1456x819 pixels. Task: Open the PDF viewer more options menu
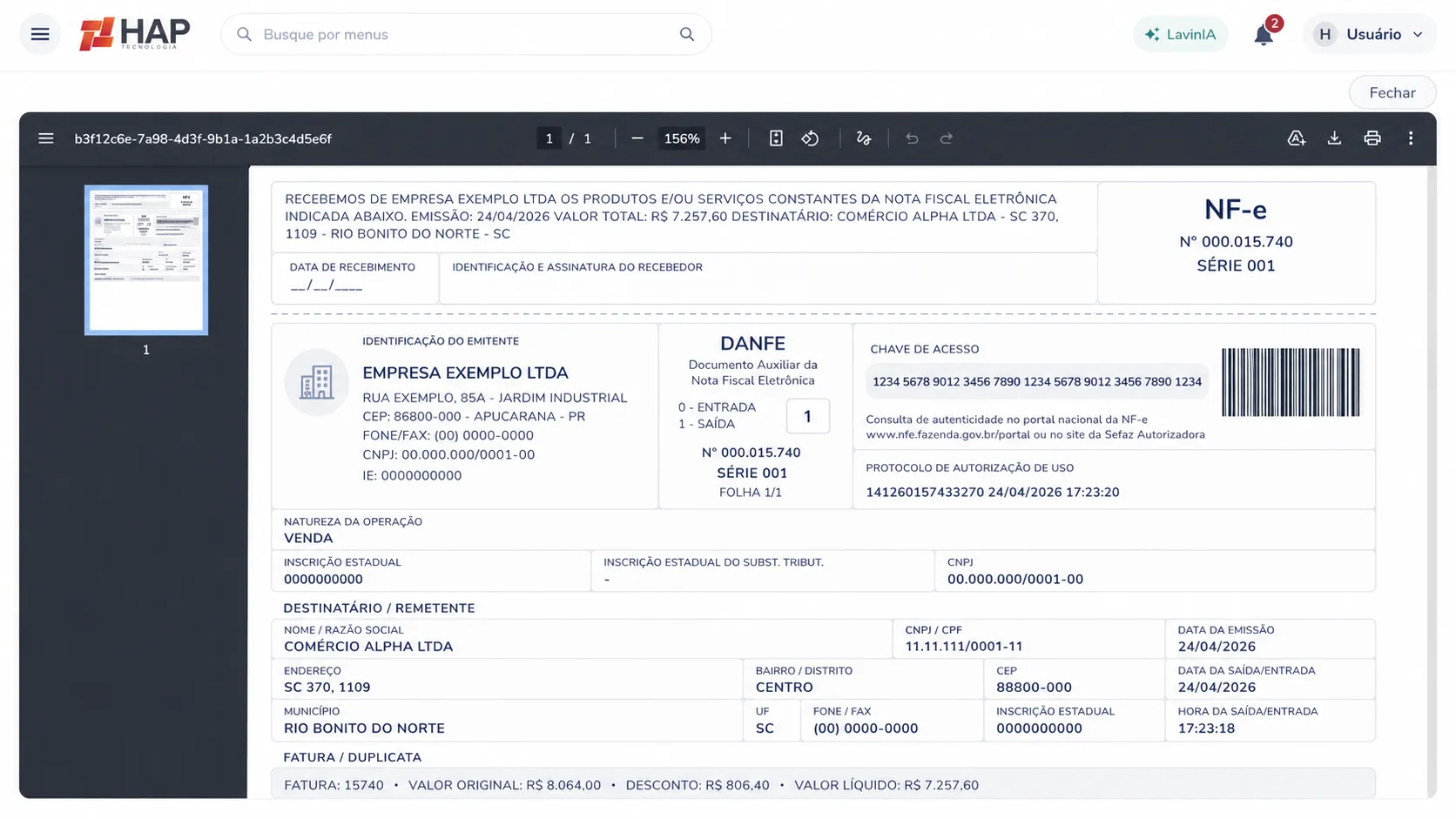point(1411,138)
